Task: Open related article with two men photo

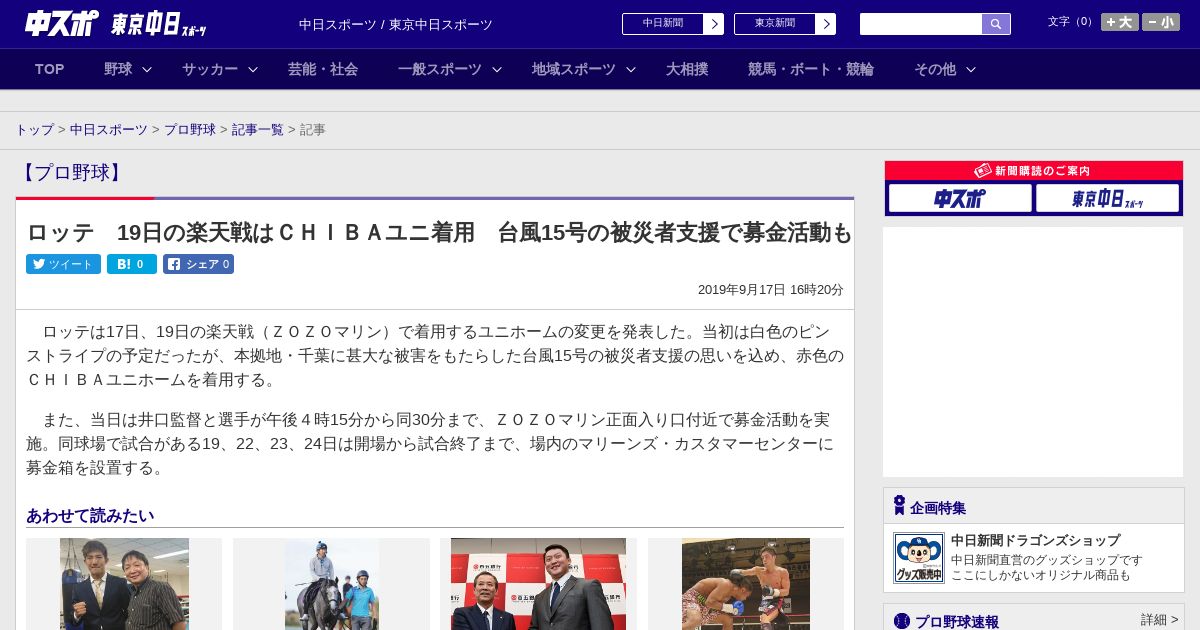Action: [x=124, y=584]
